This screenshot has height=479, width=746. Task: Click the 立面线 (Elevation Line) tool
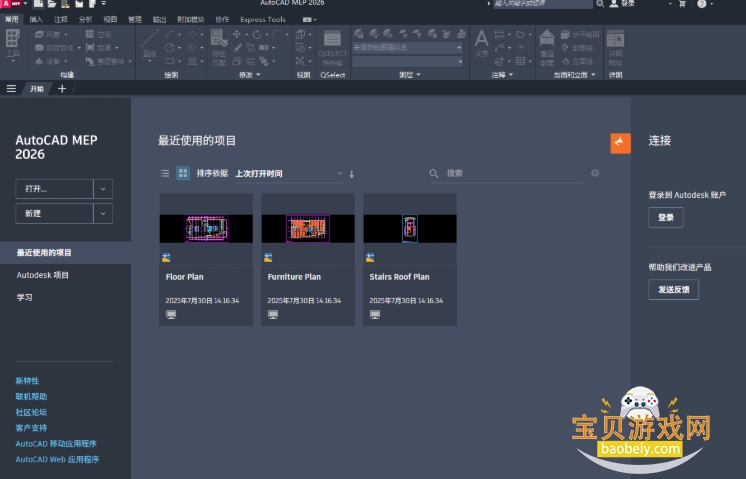(577, 61)
